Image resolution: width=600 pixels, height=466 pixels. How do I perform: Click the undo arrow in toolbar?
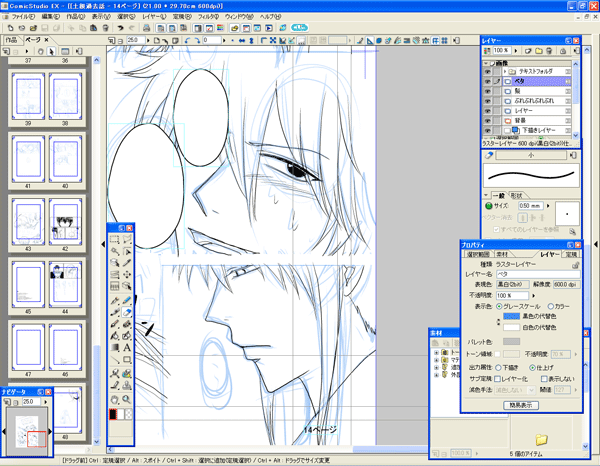coord(121,28)
